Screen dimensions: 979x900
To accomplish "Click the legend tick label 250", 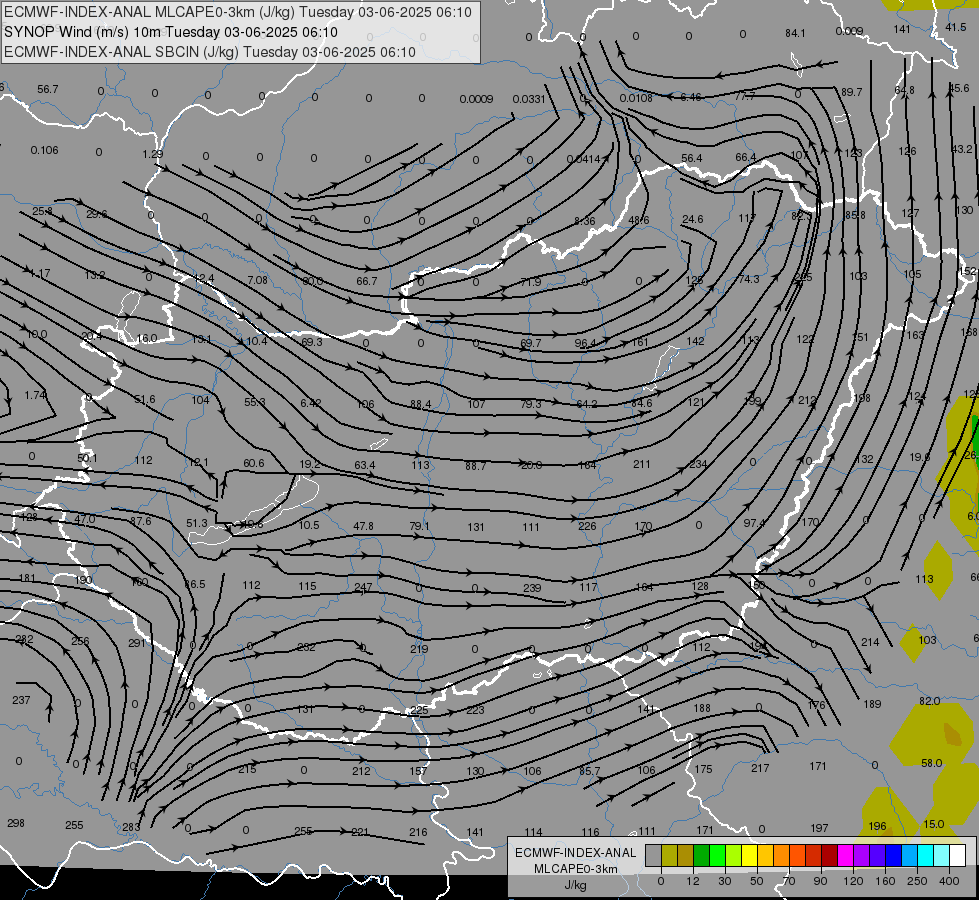I will pyautogui.click(x=917, y=881).
